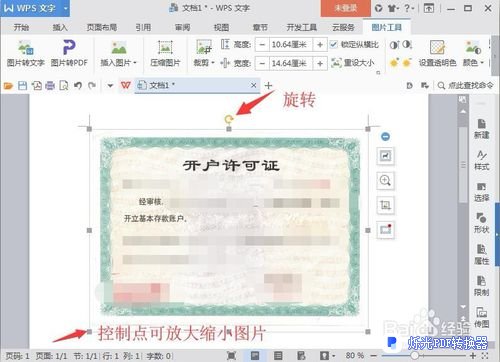Click the crop icon beside the picture
The height and width of the screenshot is (362, 500).
(385, 205)
